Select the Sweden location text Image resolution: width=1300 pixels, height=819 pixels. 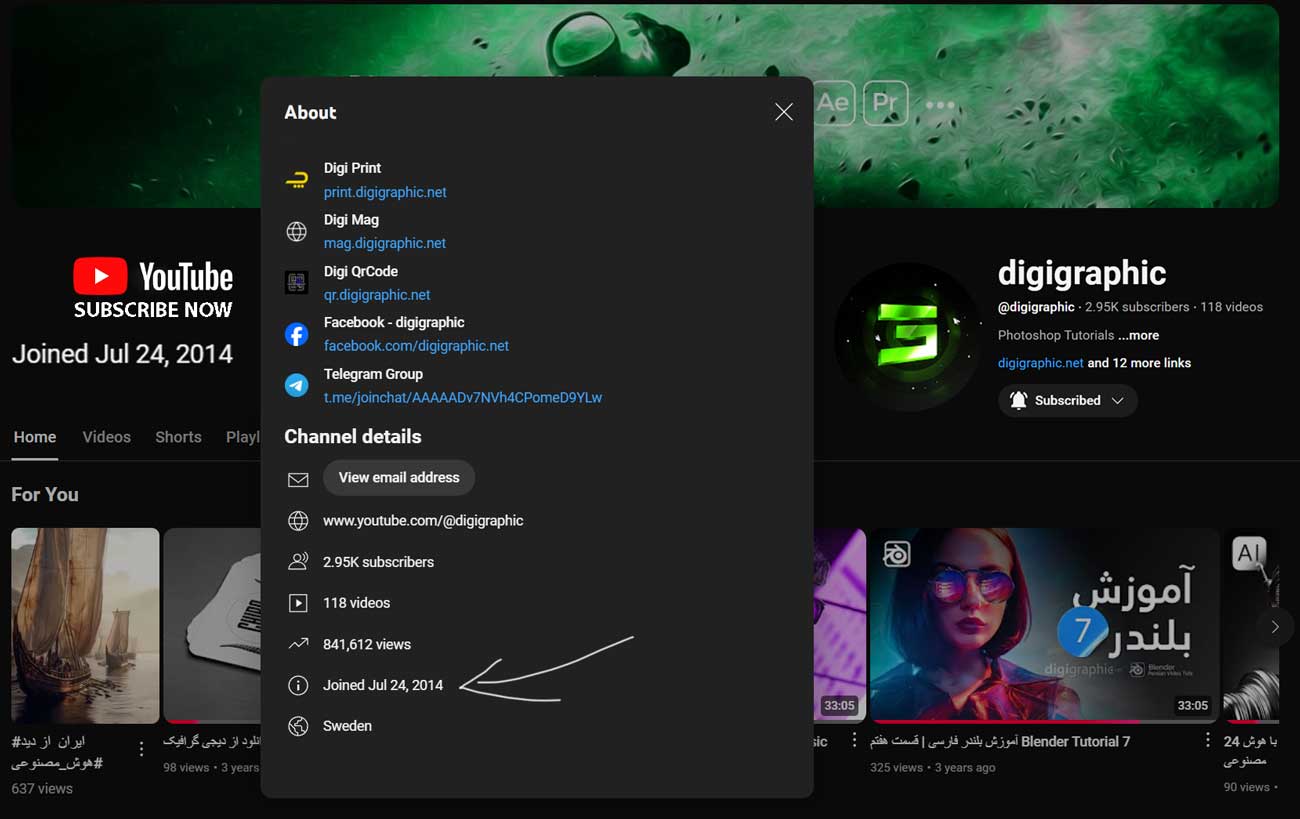click(x=347, y=726)
